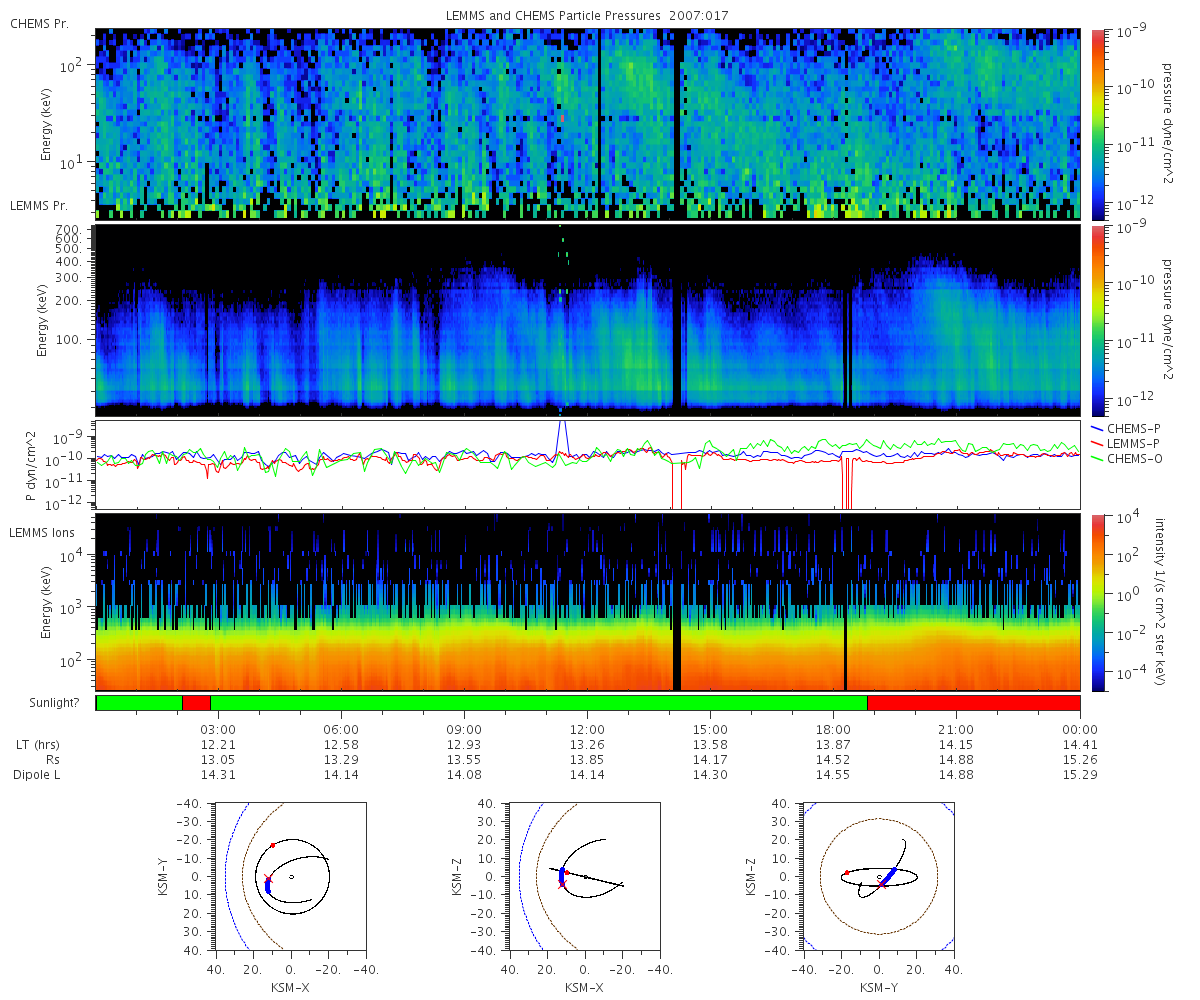The height and width of the screenshot is (1000, 1200).
Task: Select the 'LEMMS Pr.' panel label
Action: (39, 205)
